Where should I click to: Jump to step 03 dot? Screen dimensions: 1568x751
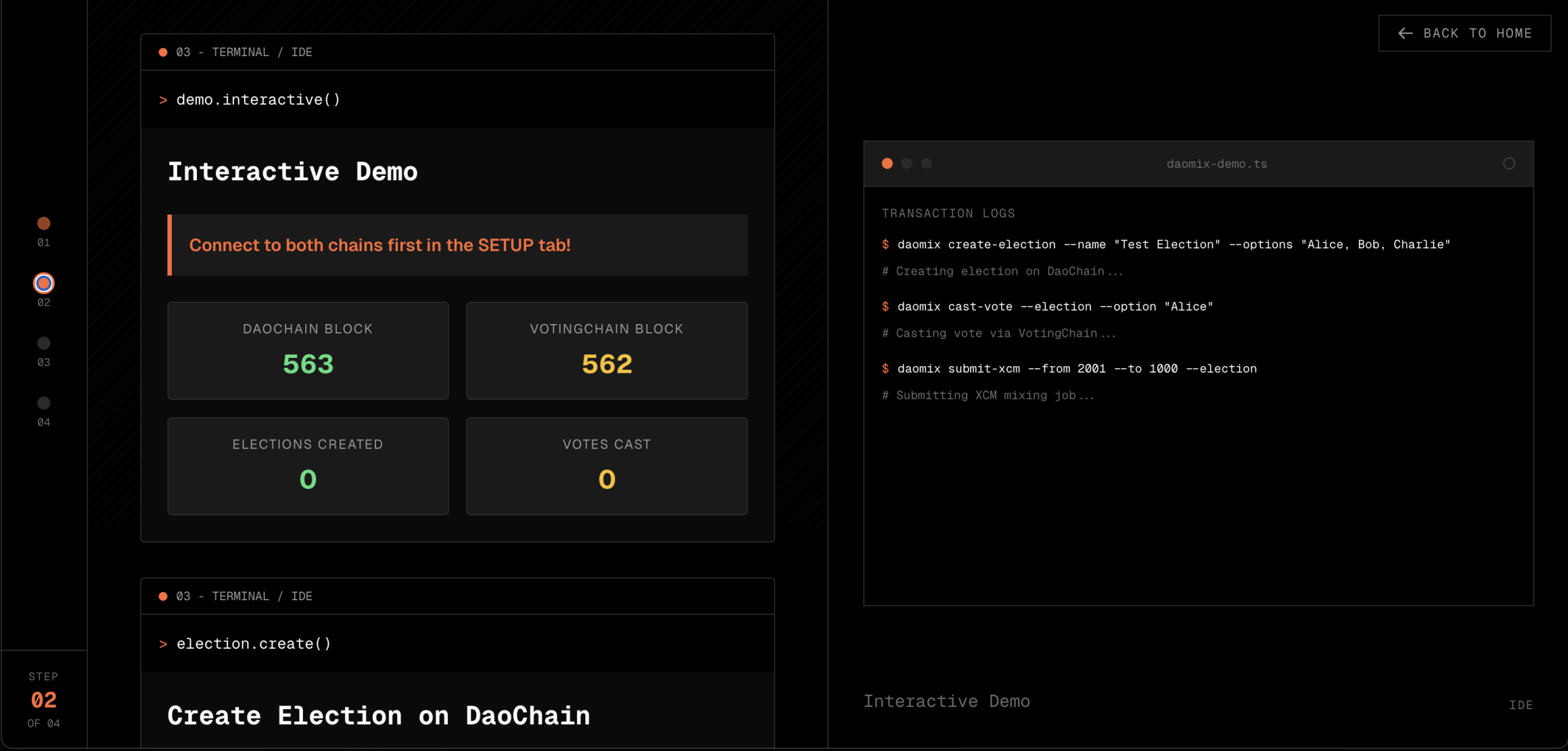(x=44, y=343)
